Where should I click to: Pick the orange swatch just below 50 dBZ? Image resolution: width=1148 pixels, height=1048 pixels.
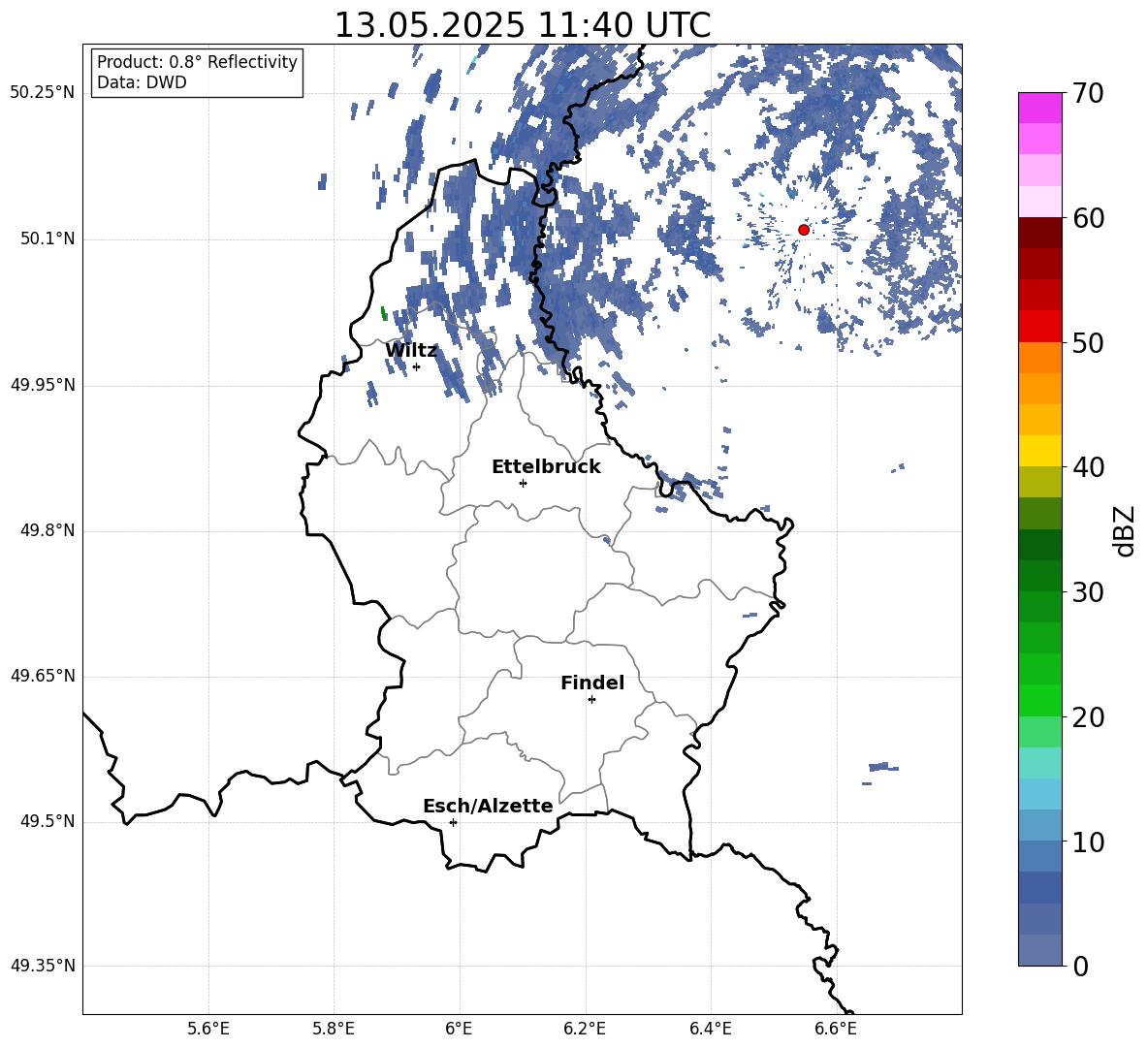coord(1039,358)
